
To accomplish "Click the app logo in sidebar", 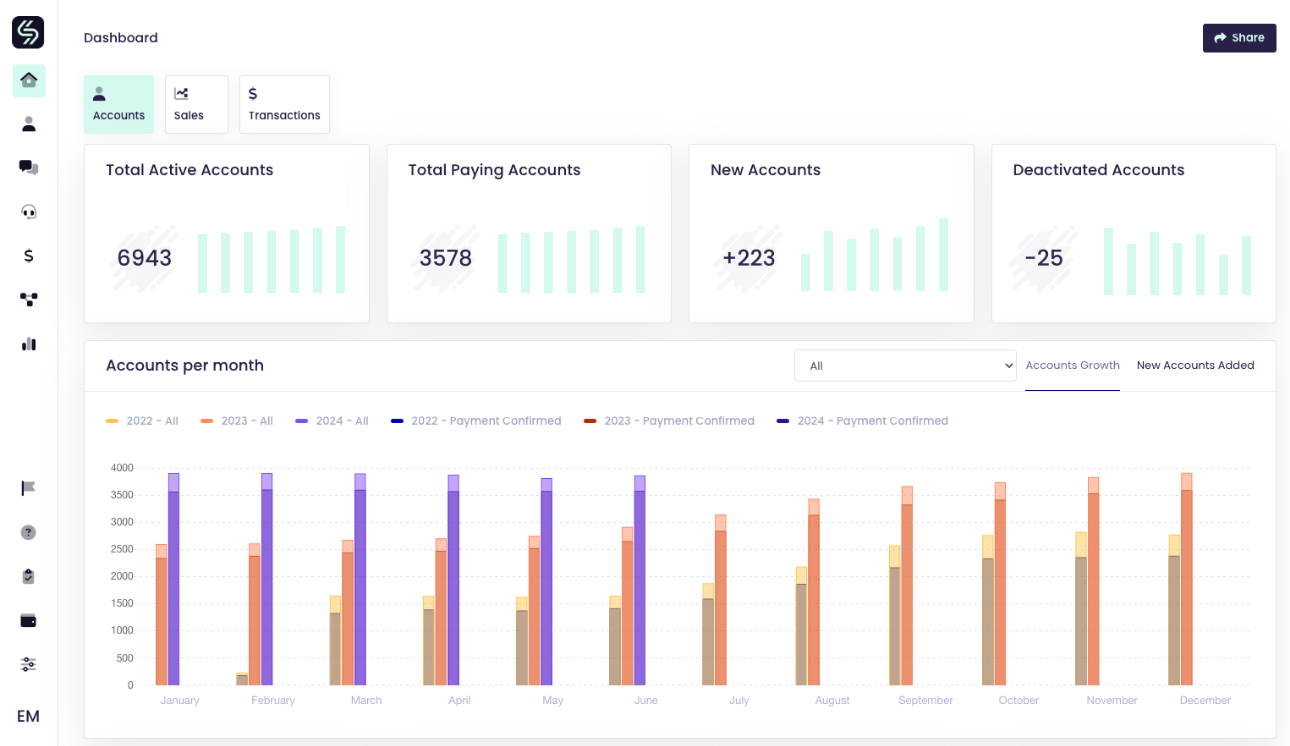I will click(x=28, y=32).
